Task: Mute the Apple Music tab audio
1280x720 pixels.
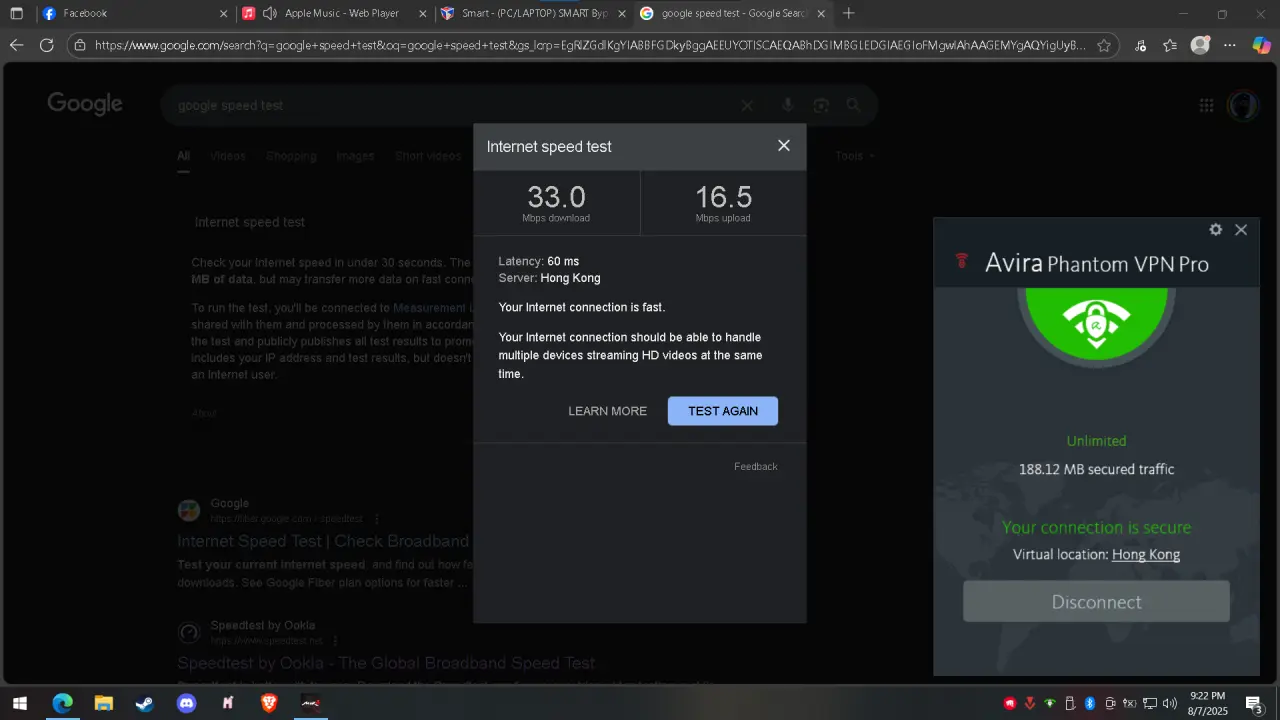Action: pos(269,14)
